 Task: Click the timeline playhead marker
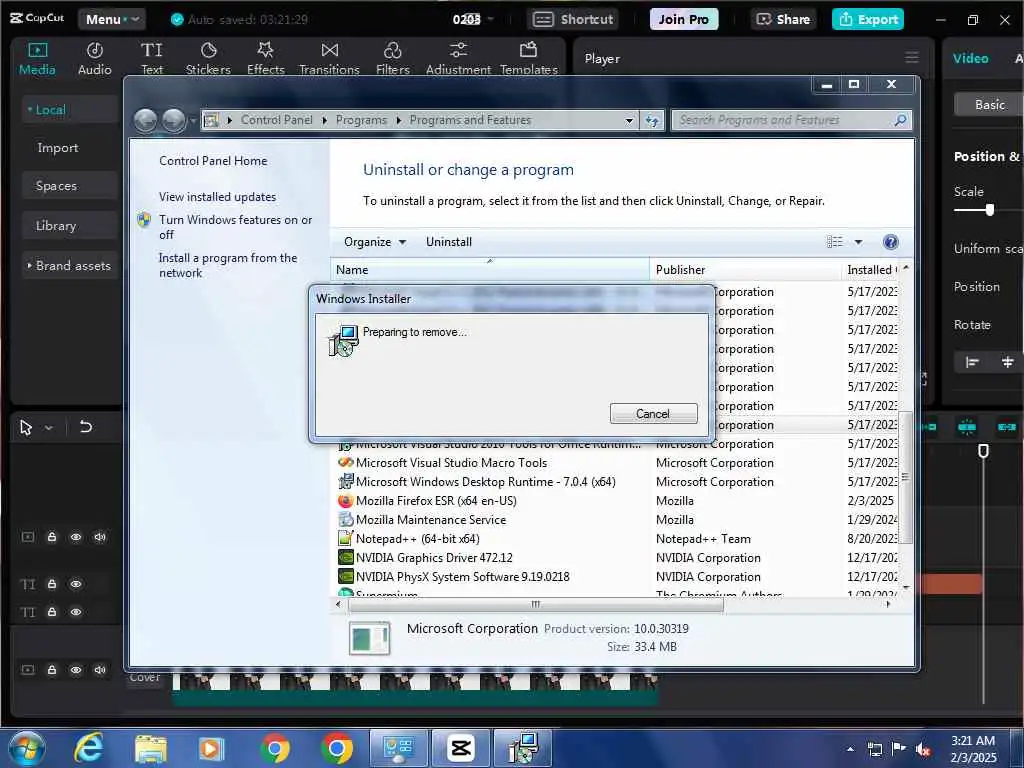(x=983, y=451)
